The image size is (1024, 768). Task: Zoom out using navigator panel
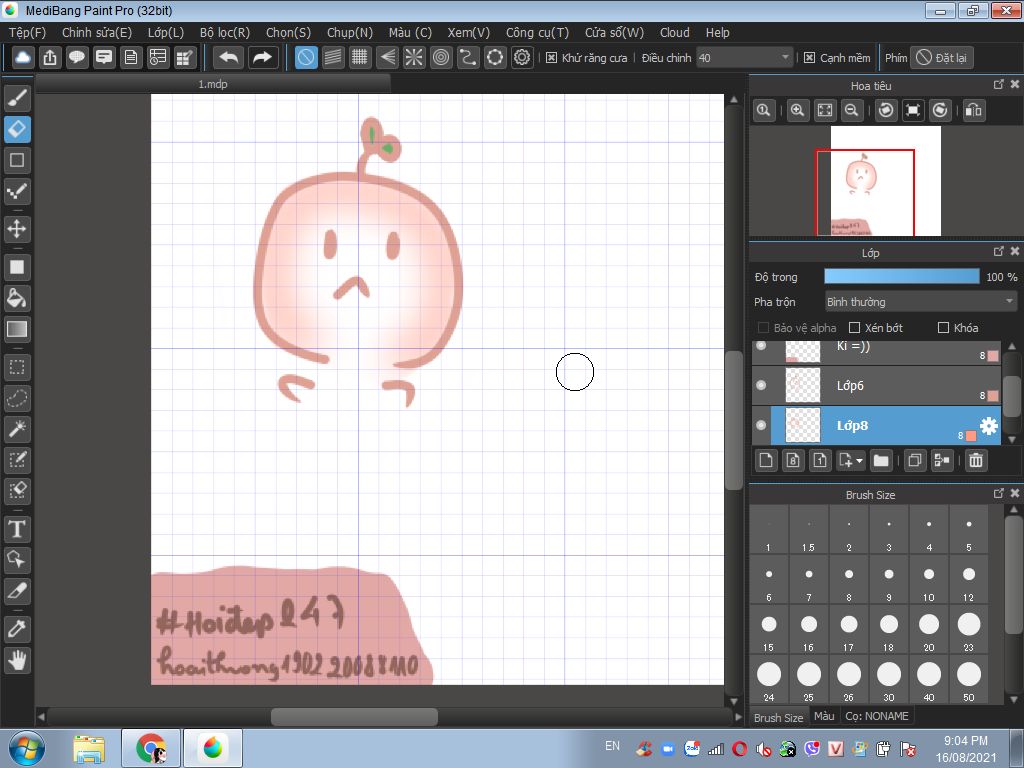coord(852,110)
